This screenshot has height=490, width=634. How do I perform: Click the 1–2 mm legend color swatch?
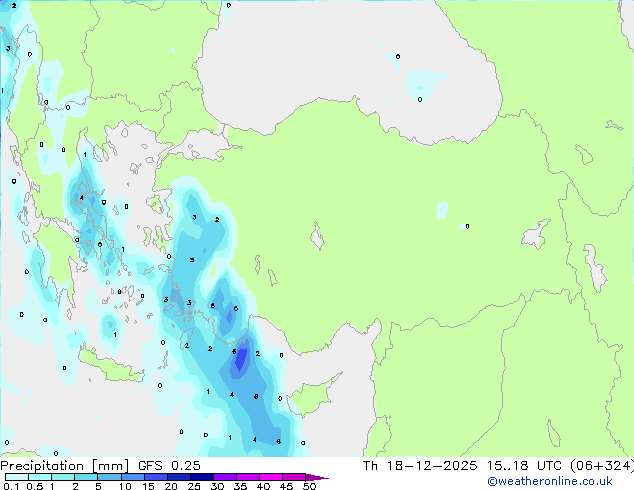click(x=63, y=477)
